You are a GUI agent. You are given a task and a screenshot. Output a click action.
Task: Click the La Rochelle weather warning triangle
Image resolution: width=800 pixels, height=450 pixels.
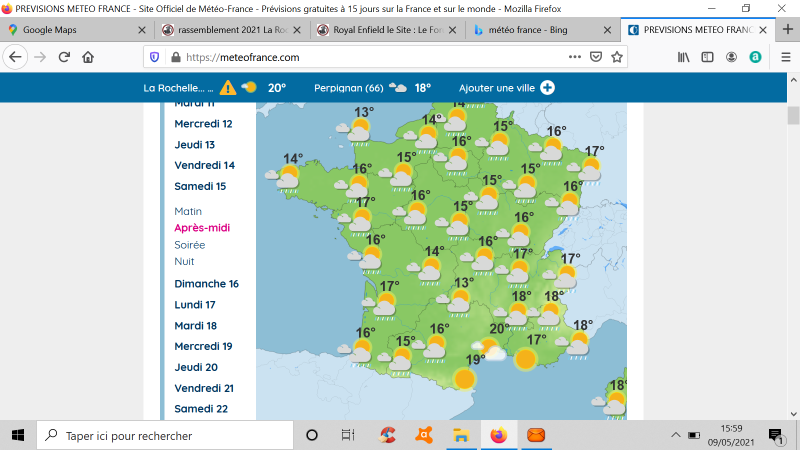pyautogui.click(x=228, y=88)
